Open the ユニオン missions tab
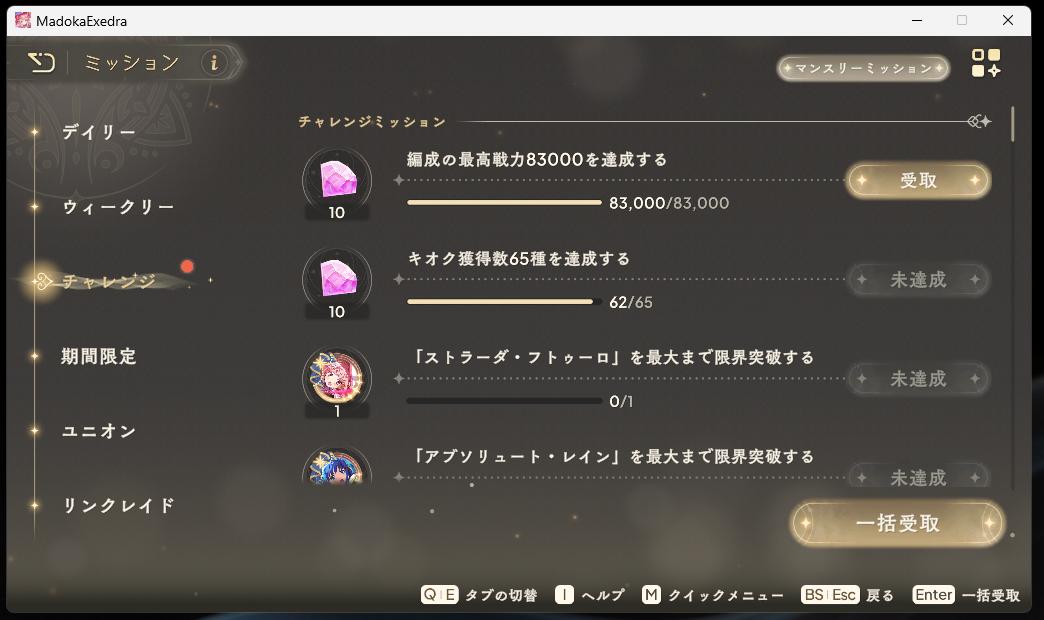 [x=99, y=431]
